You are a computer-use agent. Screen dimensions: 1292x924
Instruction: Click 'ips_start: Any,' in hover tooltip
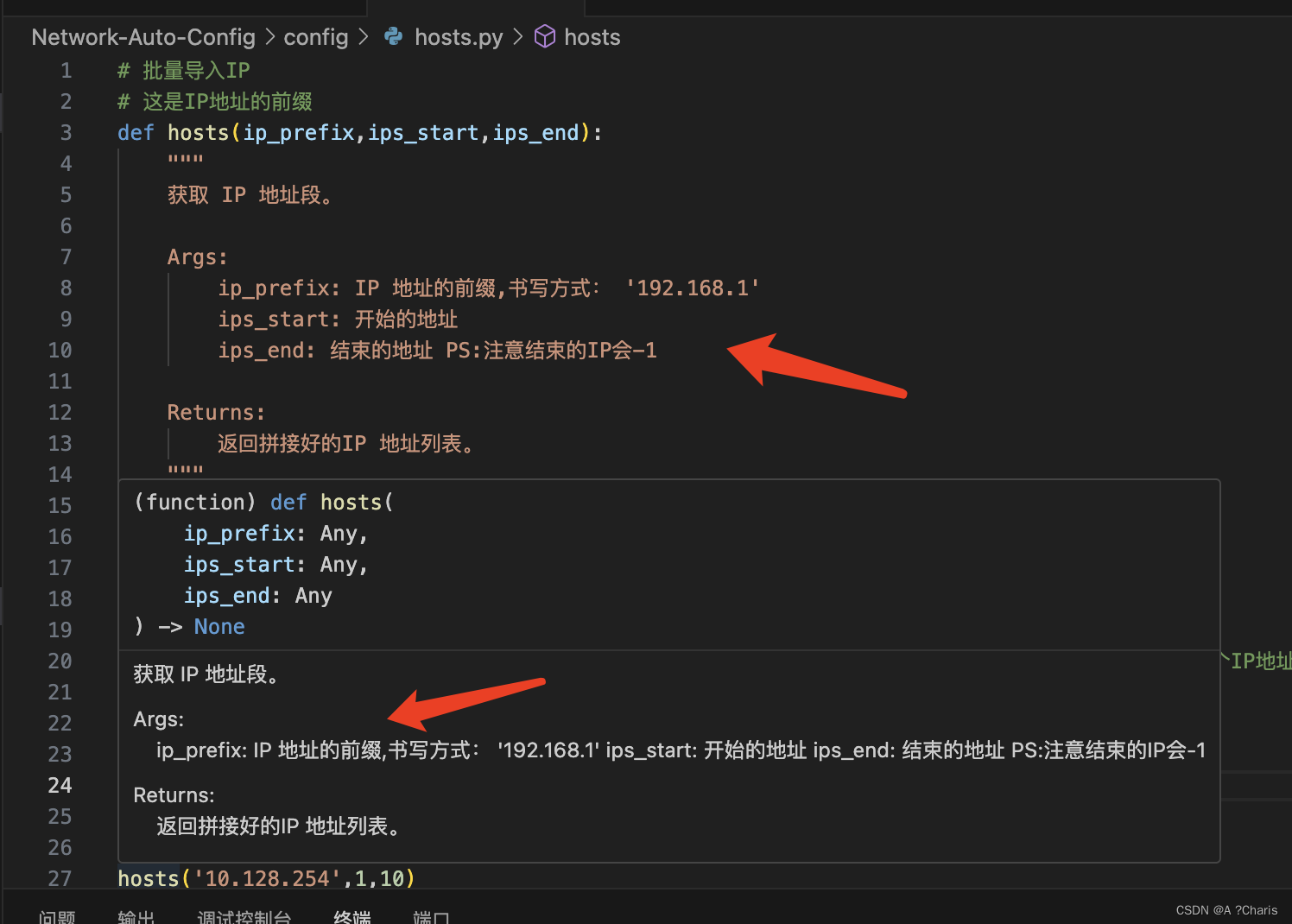click(276, 565)
